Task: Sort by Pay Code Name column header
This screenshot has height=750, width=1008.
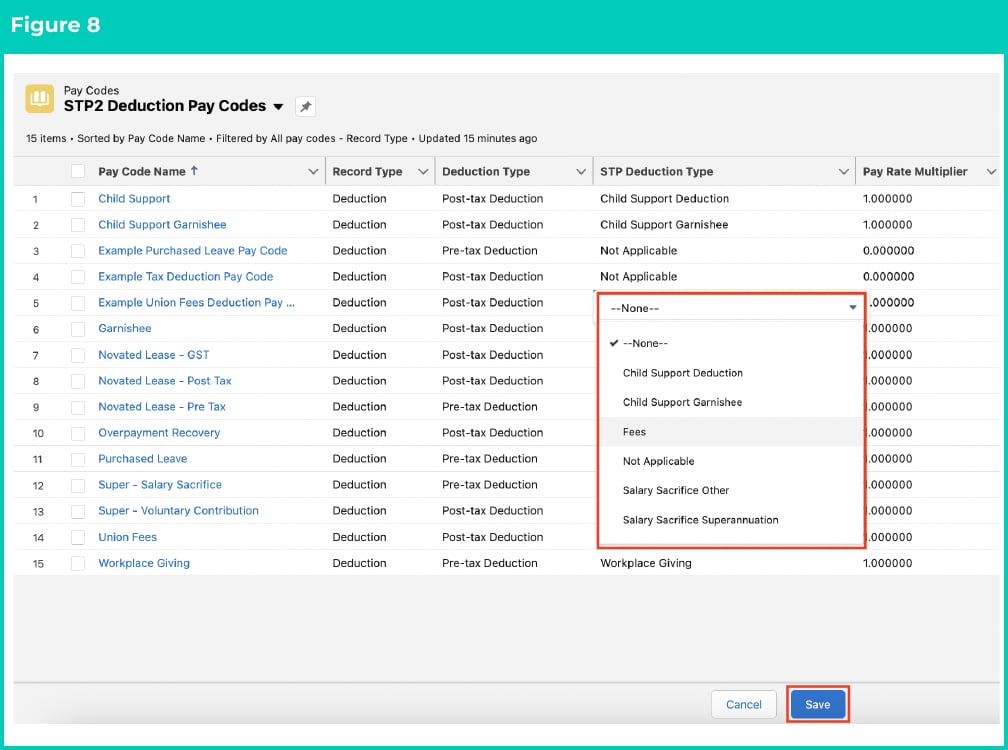Action: pyautogui.click(x=142, y=172)
